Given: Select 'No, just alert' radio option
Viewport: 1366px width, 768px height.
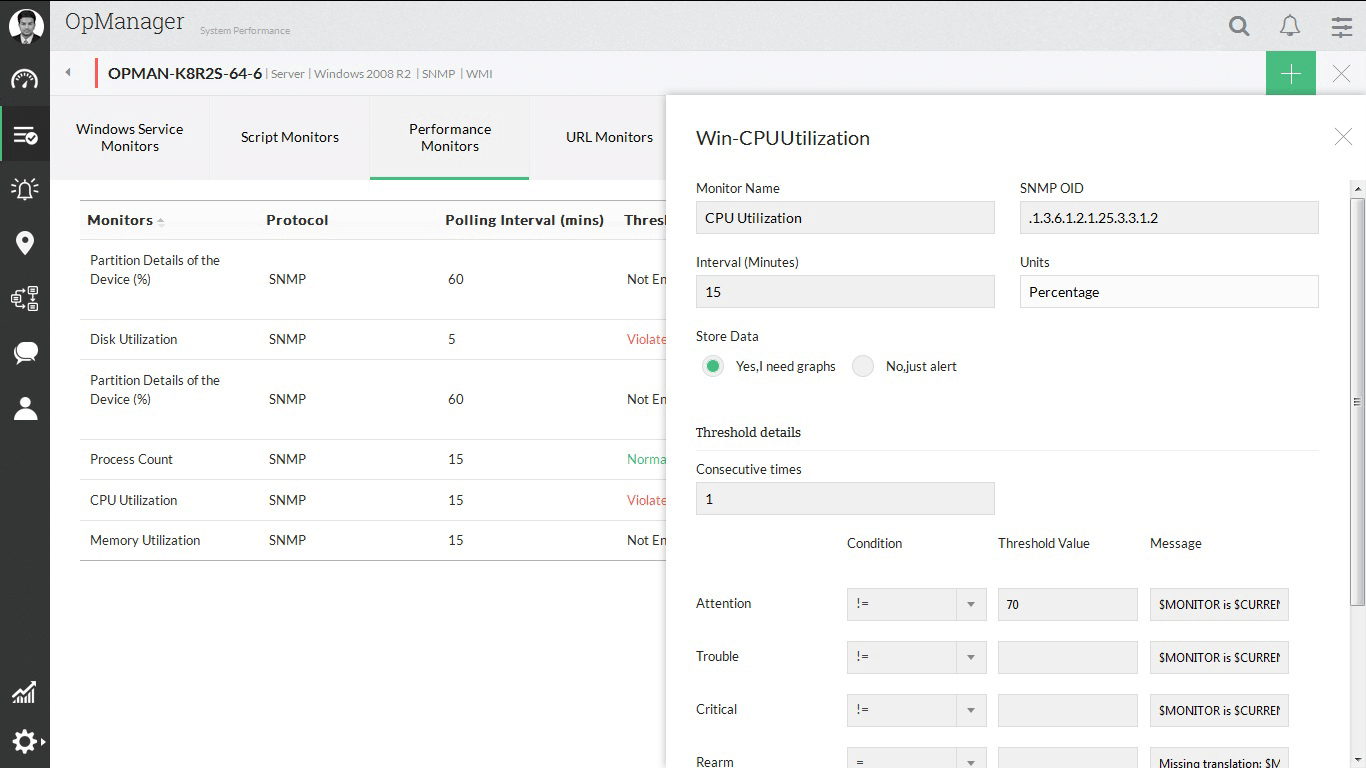Looking at the screenshot, I should [863, 366].
